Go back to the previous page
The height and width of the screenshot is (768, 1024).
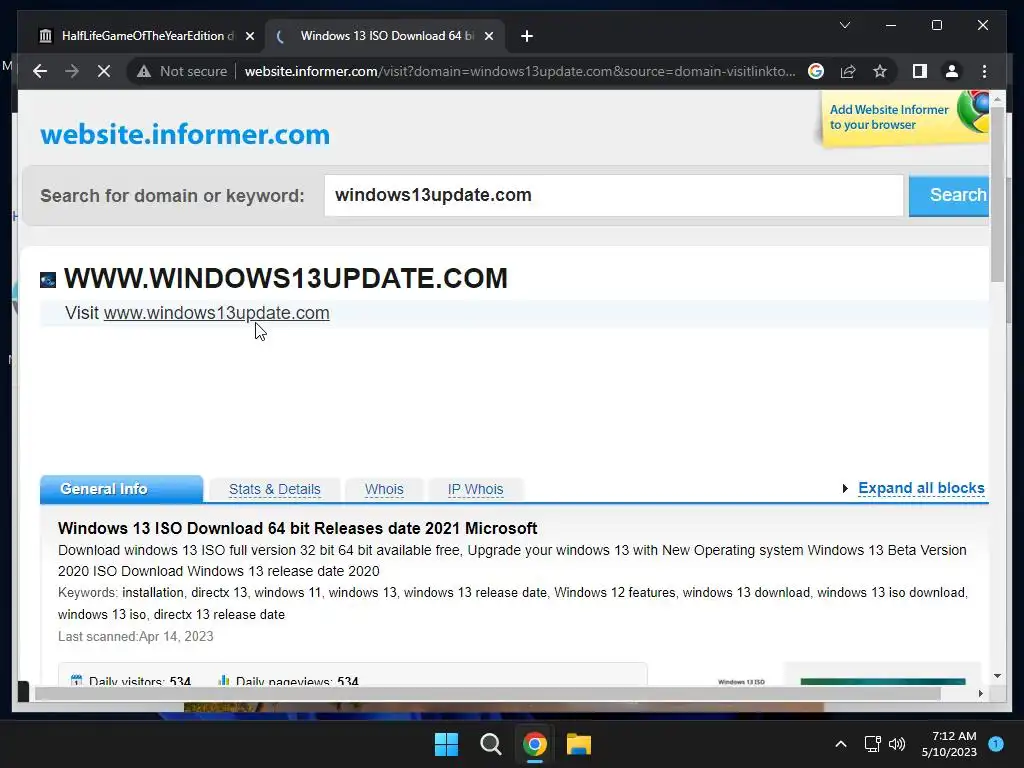(40, 71)
